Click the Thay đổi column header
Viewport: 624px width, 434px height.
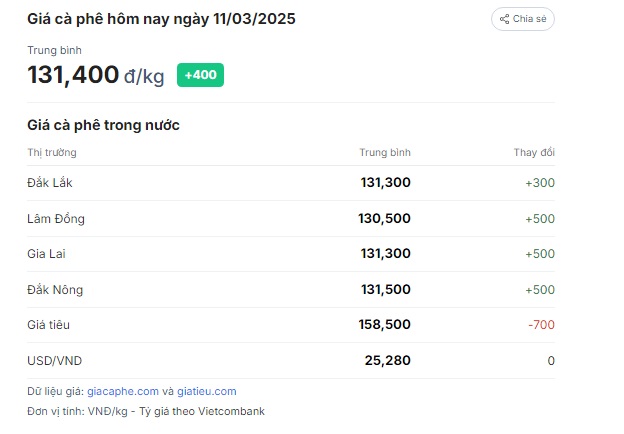point(534,152)
